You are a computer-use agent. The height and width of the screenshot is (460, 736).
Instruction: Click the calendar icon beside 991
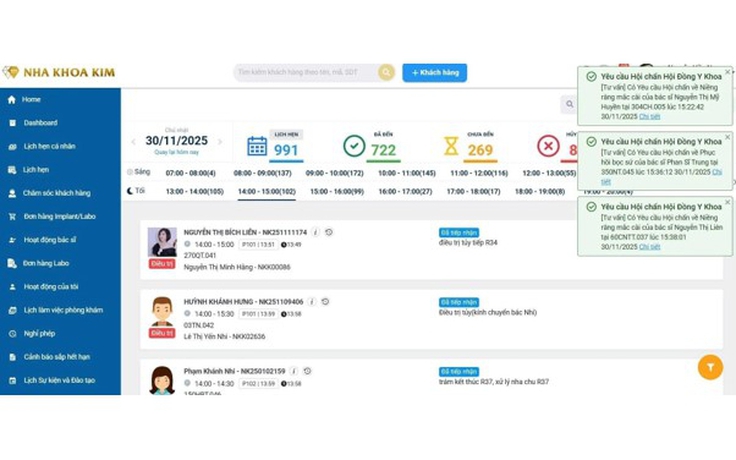(257, 146)
